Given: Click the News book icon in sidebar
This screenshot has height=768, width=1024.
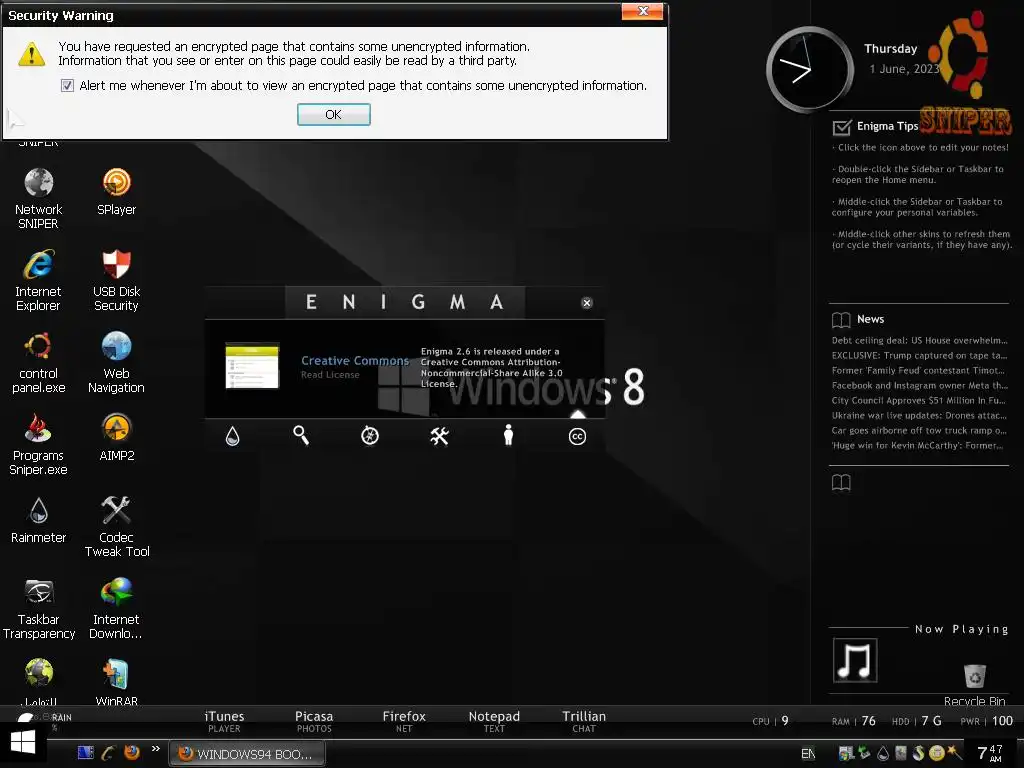Looking at the screenshot, I should coord(841,319).
